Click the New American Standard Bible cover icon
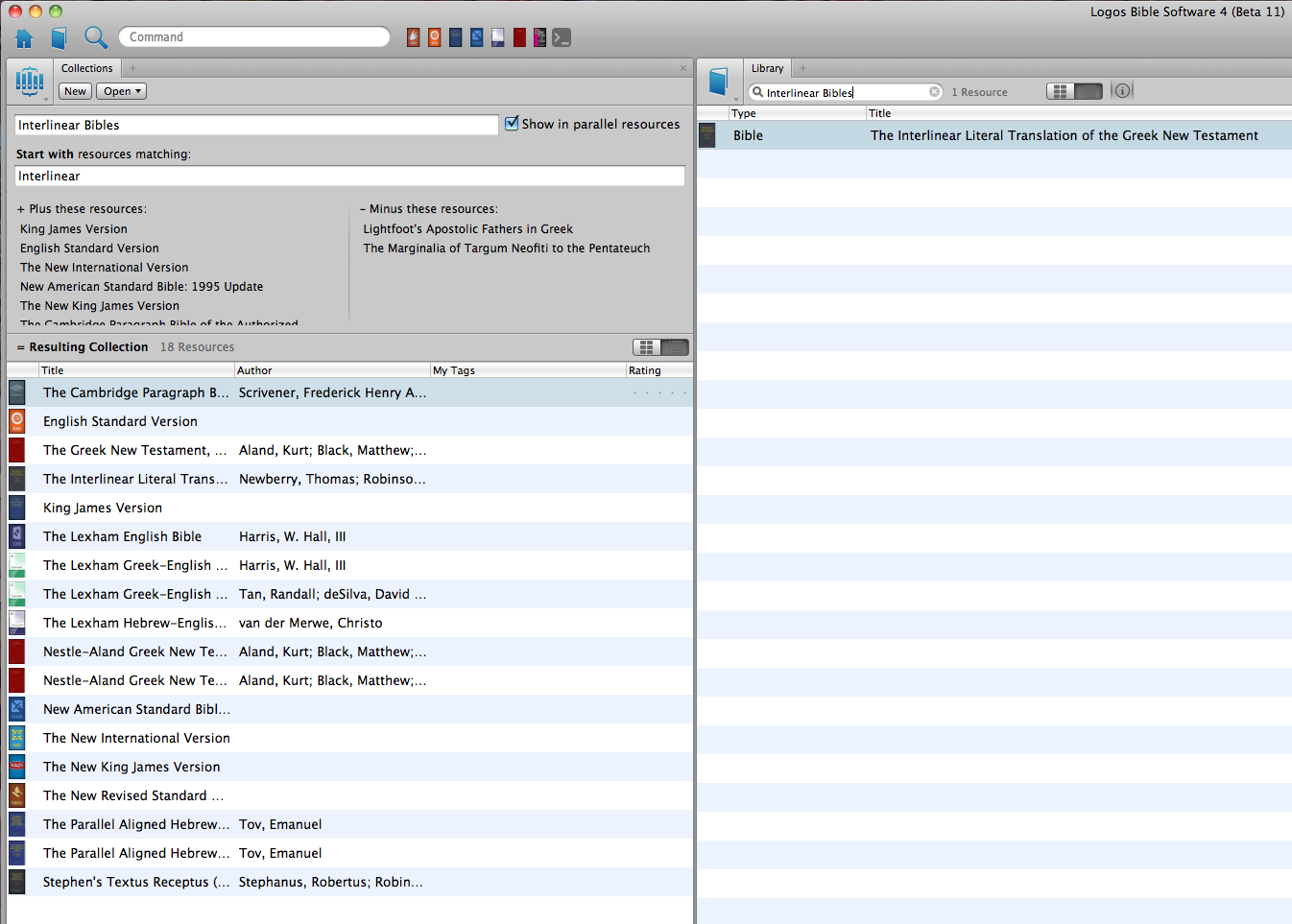 coord(17,709)
